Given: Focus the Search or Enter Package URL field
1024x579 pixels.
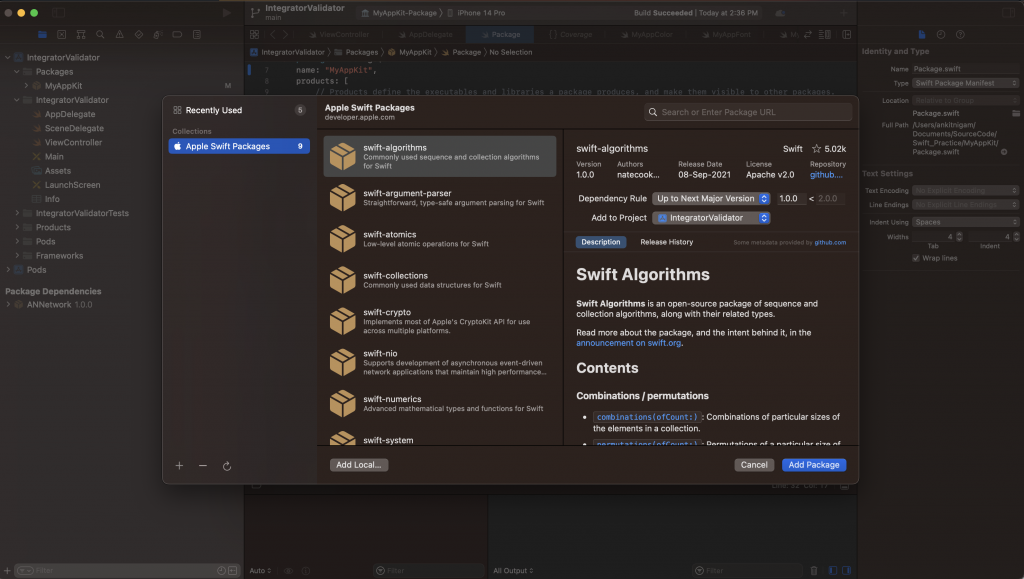Looking at the screenshot, I should tap(748, 112).
